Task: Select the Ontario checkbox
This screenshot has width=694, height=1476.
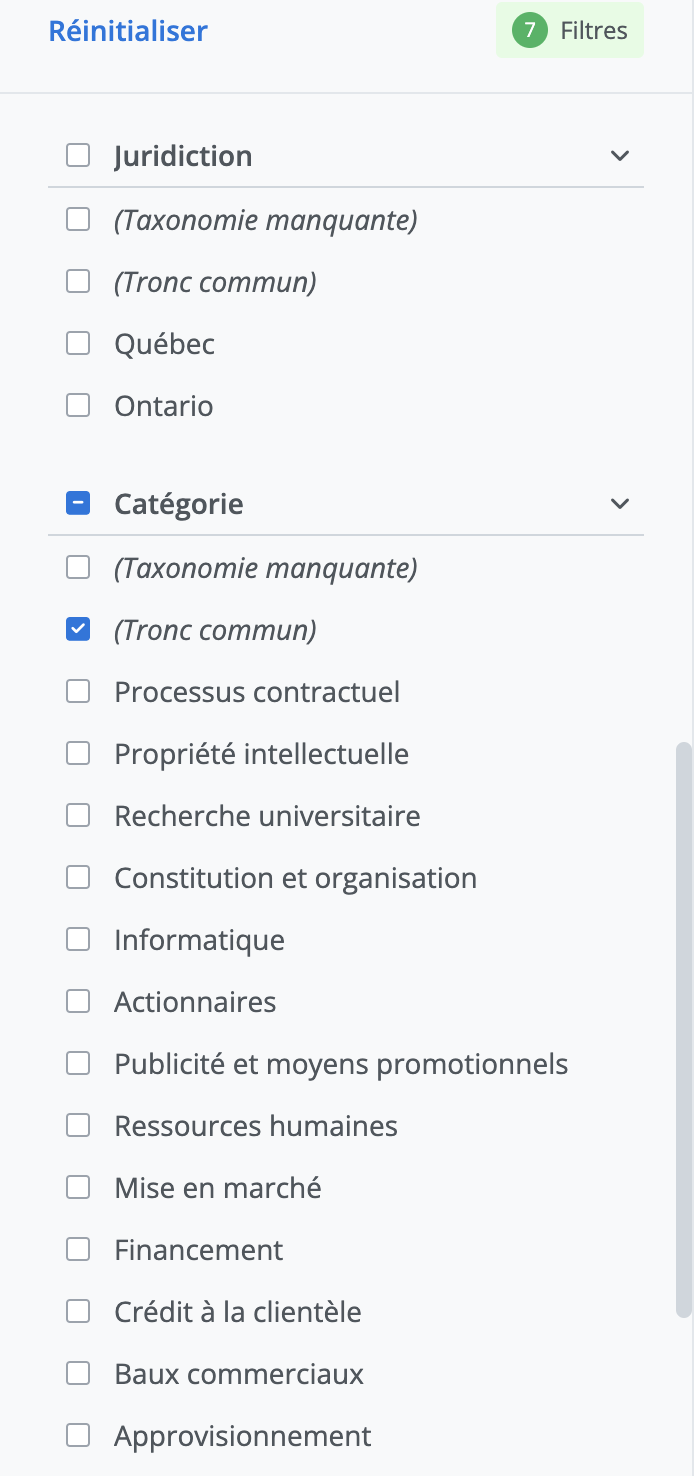Action: point(78,406)
